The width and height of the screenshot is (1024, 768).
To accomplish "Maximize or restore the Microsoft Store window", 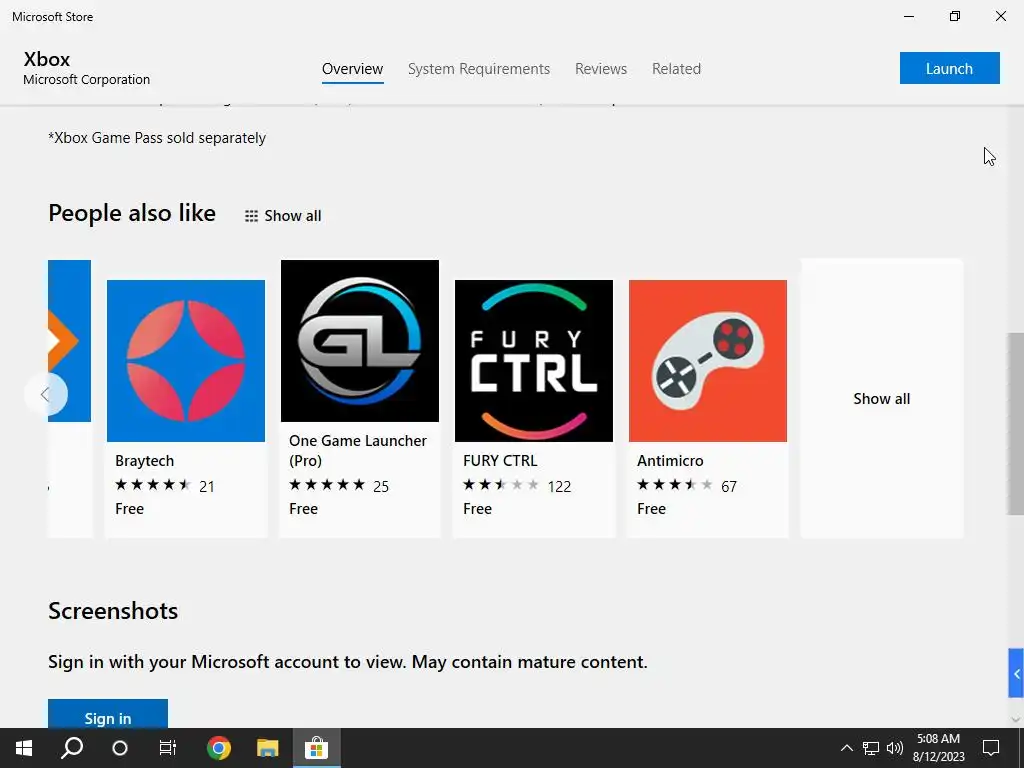I will click(955, 16).
